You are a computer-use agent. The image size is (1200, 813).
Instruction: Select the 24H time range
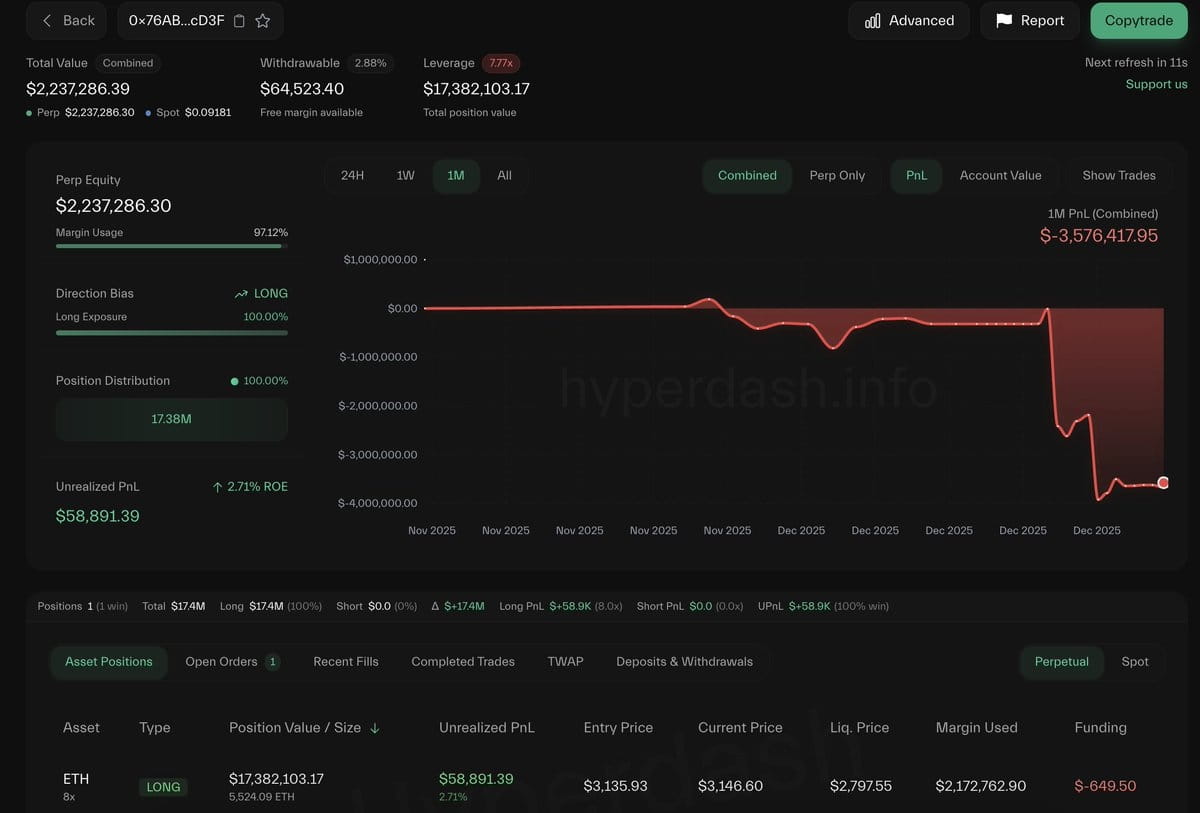[x=352, y=175]
